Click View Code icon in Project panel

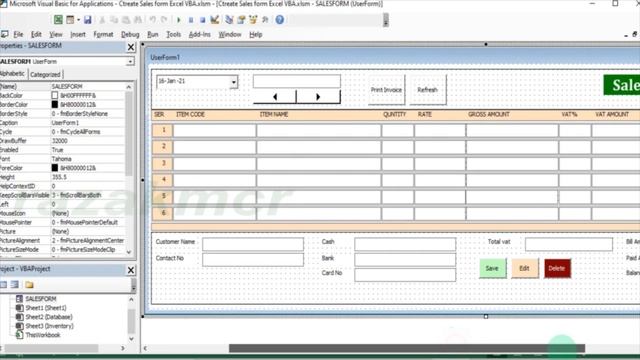tap(4, 284)
